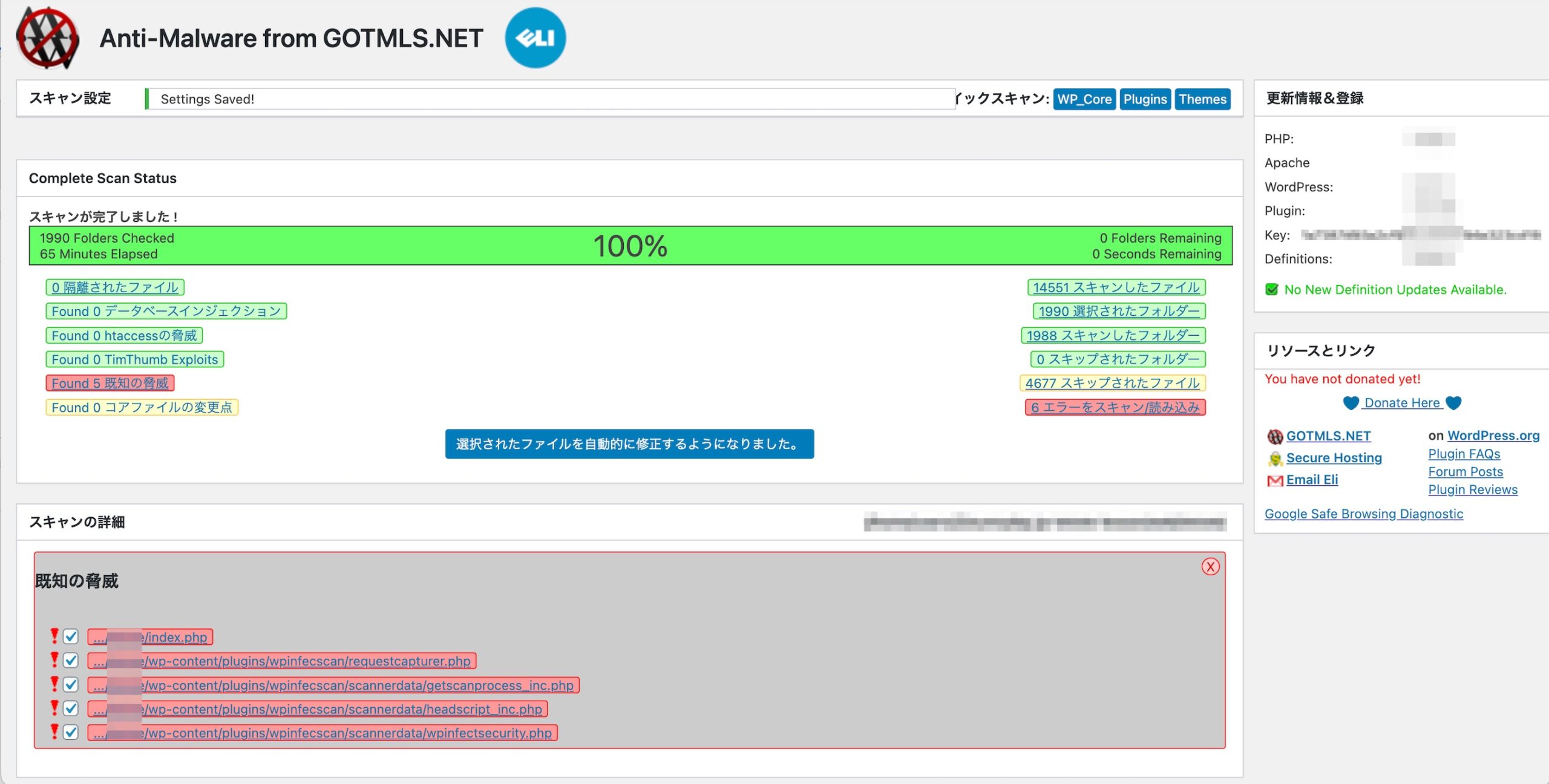Open Found 0 コアファイルの変更点 result
The image size is (1549, 784).
pyautogui.click(x=142, y=407)
